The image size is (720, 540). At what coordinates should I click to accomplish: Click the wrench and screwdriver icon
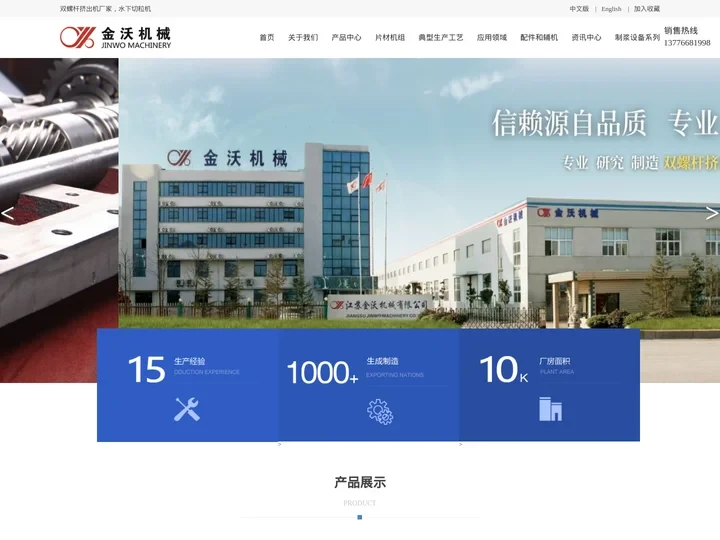[186, 409]
